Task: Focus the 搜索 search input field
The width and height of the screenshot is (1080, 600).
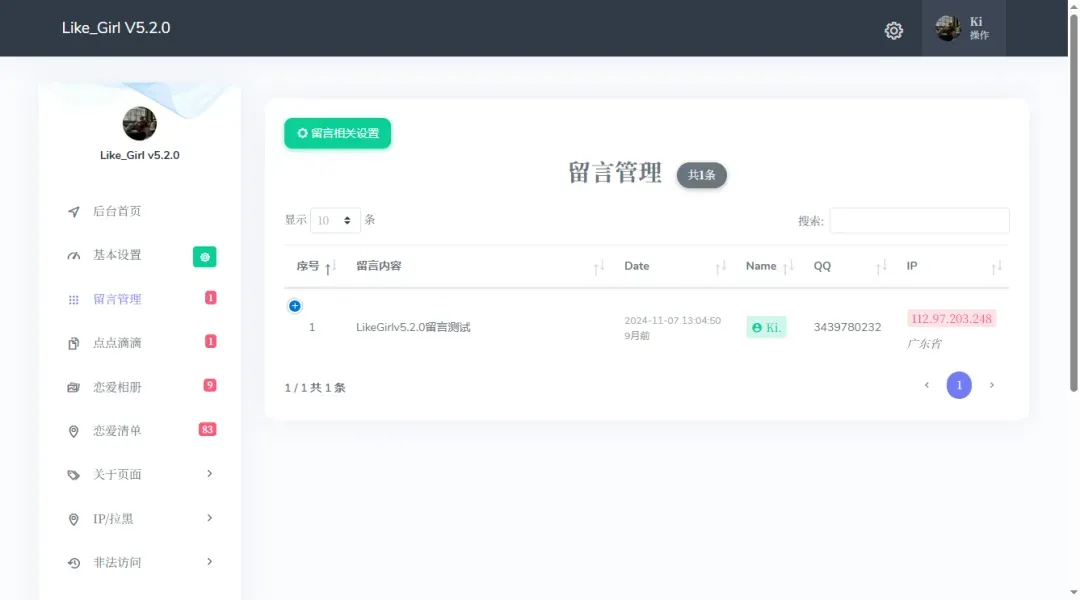Action: [x=920, y=220]
